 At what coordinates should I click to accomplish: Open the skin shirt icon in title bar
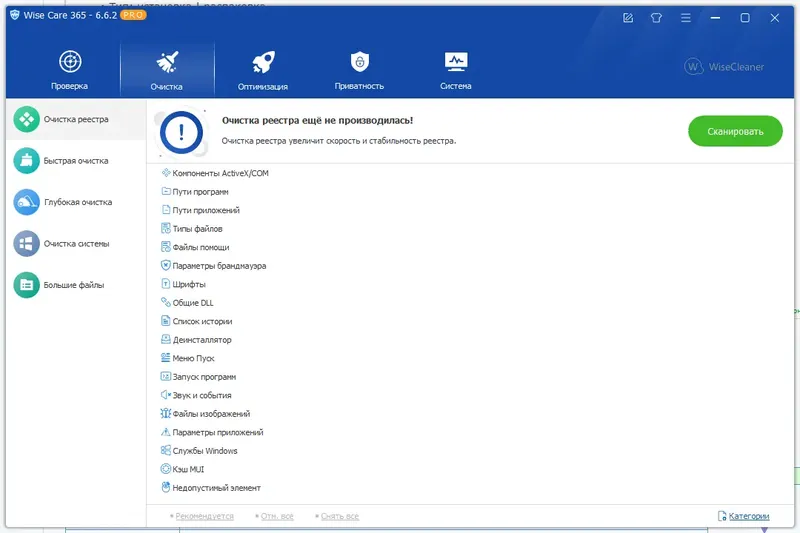click(x=656, y=18)
